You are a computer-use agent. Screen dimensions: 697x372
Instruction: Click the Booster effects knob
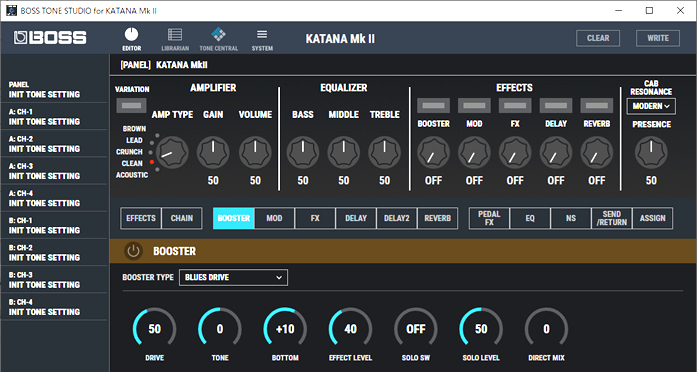click(433, 152)
